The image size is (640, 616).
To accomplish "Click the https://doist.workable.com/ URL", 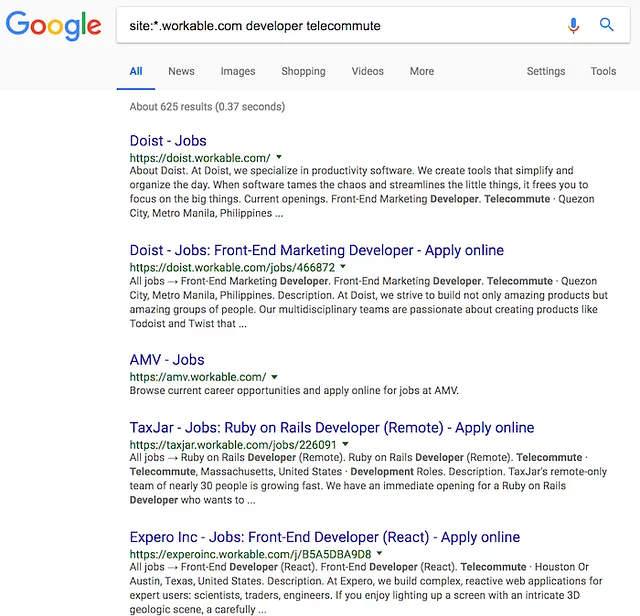I will (x=200, y=158).
